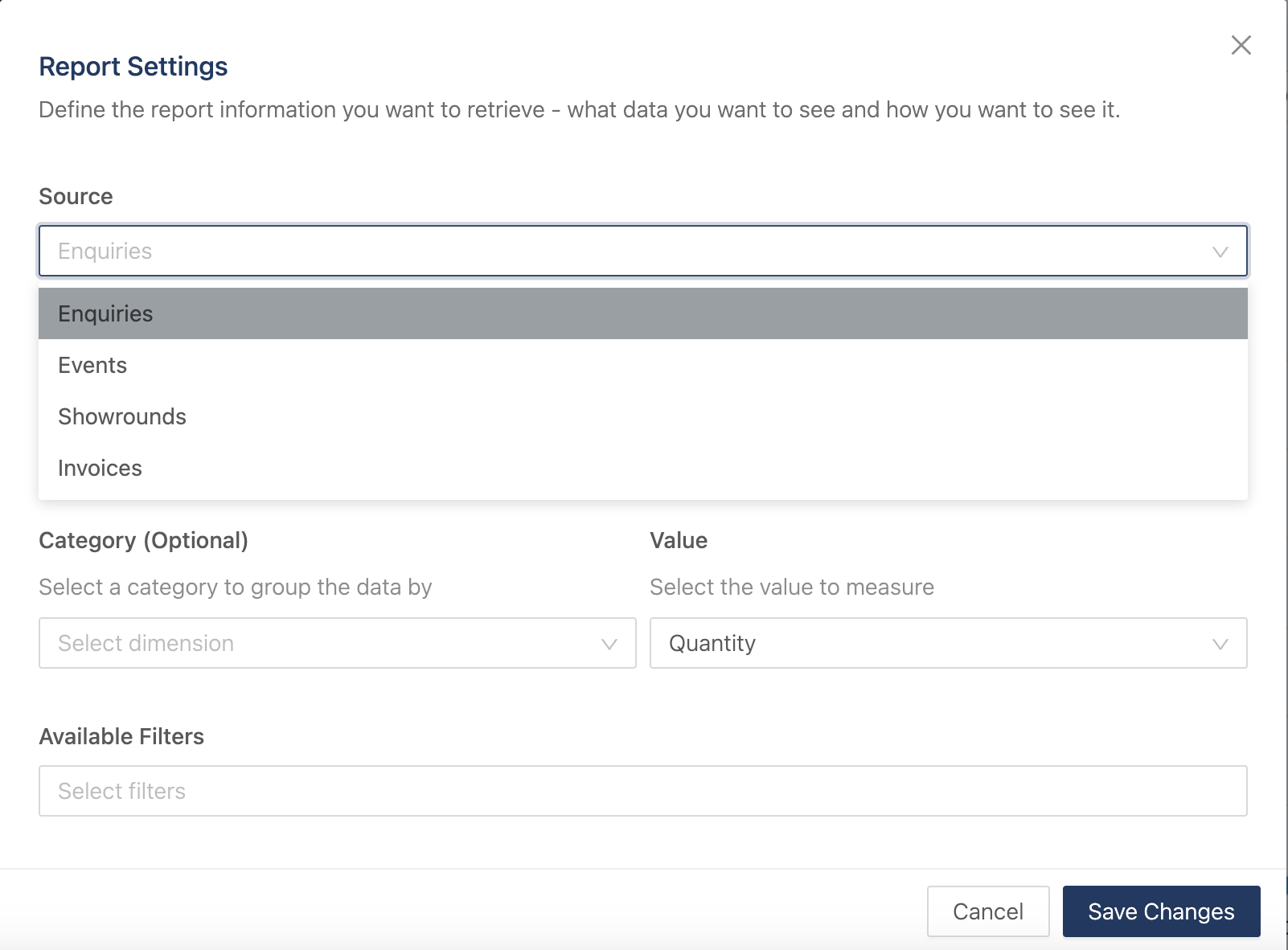Choose Events as the source

pos(643,365)
